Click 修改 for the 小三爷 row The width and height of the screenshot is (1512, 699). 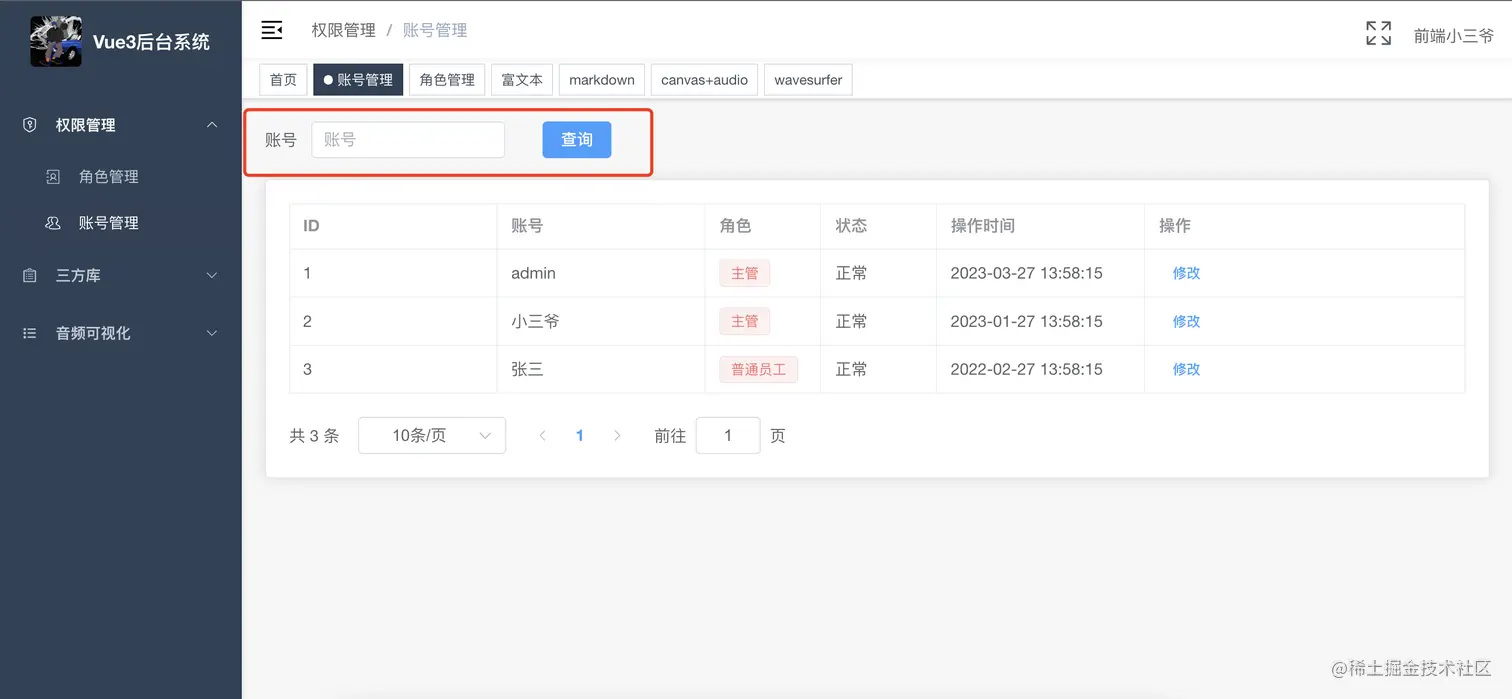pos(1186,321)
